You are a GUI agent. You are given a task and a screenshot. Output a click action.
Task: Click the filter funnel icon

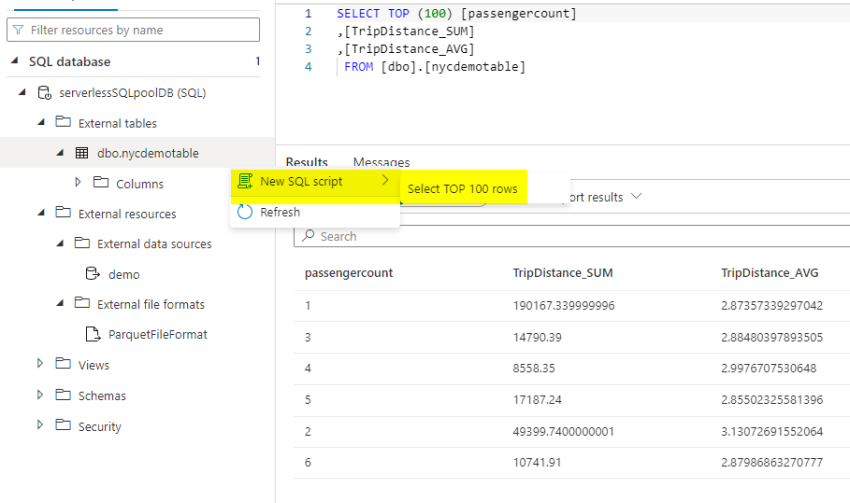[x=18, y=30]
